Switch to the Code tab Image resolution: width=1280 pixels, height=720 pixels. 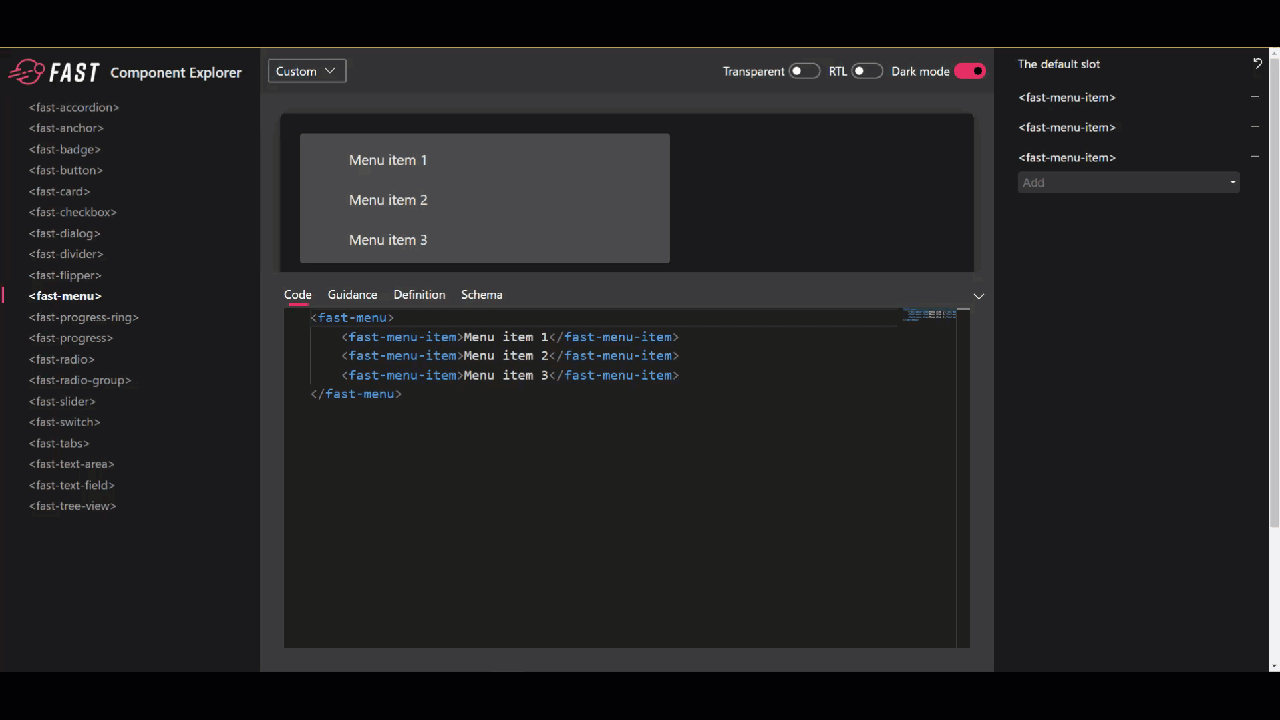coord(298,295)
